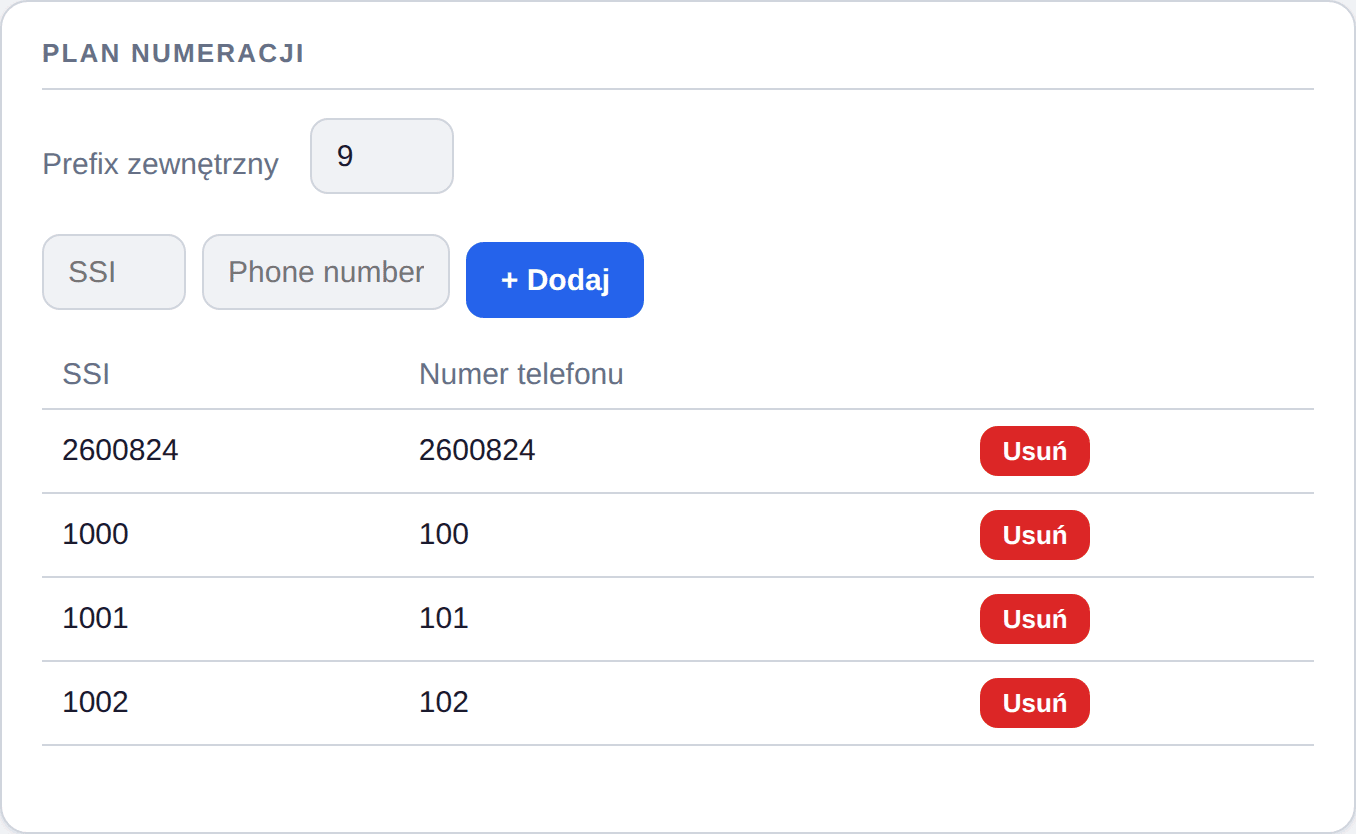This screenshot has width=1356, height=834.
Task: Select the SSI value 1001
Action: 95,618
